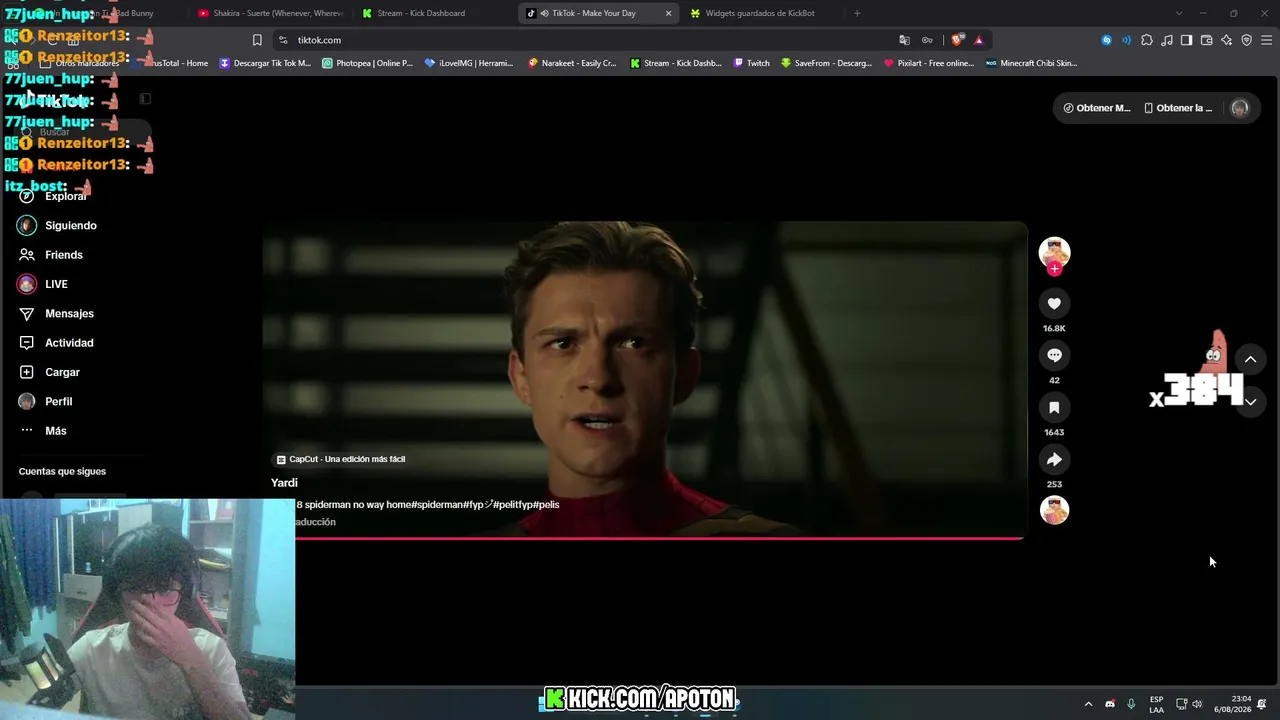Open the Yardi username on the video

click(x=284, y=483)
